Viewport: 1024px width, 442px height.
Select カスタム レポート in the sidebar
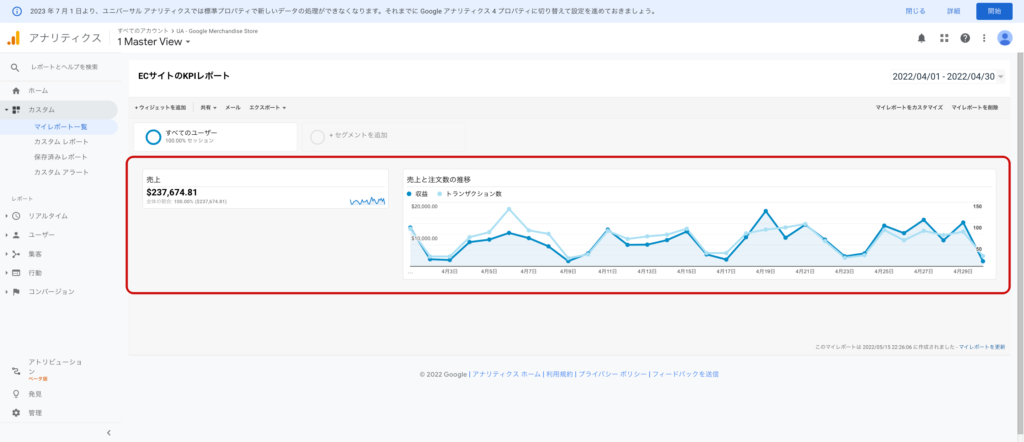click(61, 142)
